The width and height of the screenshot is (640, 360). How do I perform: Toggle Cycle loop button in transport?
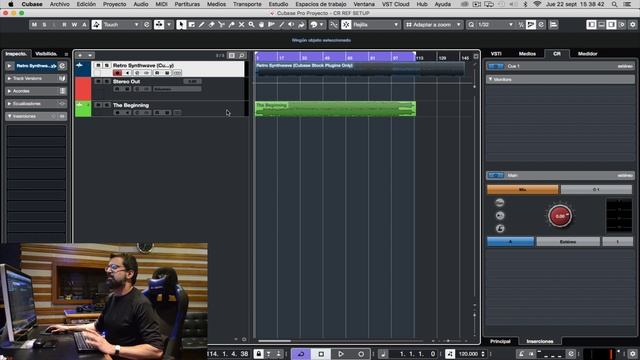301,354
